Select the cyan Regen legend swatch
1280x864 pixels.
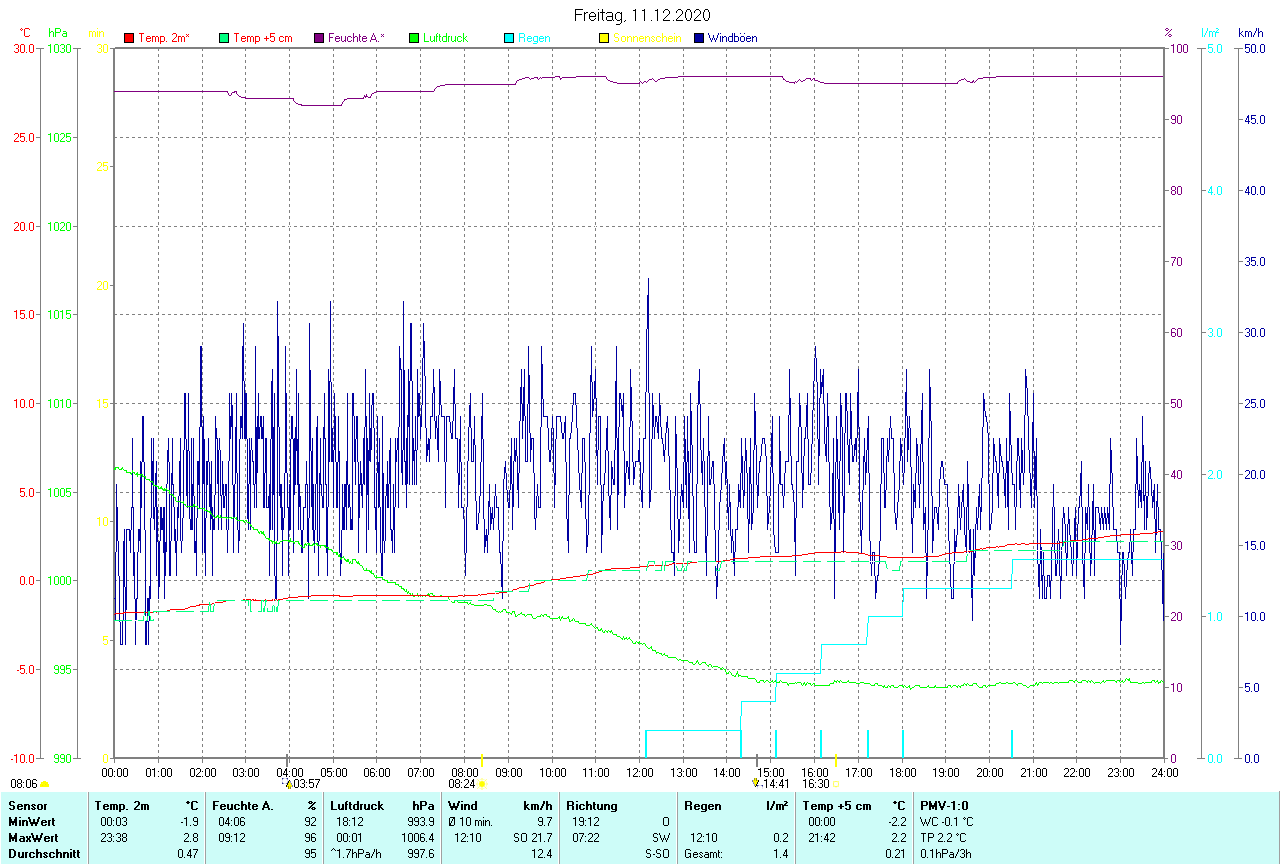tap(509, 38)
